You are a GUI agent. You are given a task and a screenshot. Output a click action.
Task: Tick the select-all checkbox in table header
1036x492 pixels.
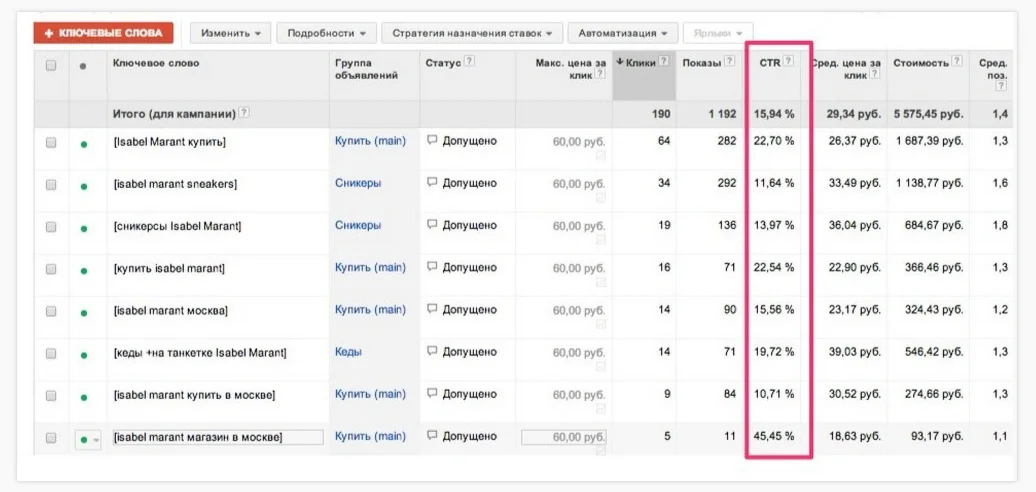pos(51,64)
